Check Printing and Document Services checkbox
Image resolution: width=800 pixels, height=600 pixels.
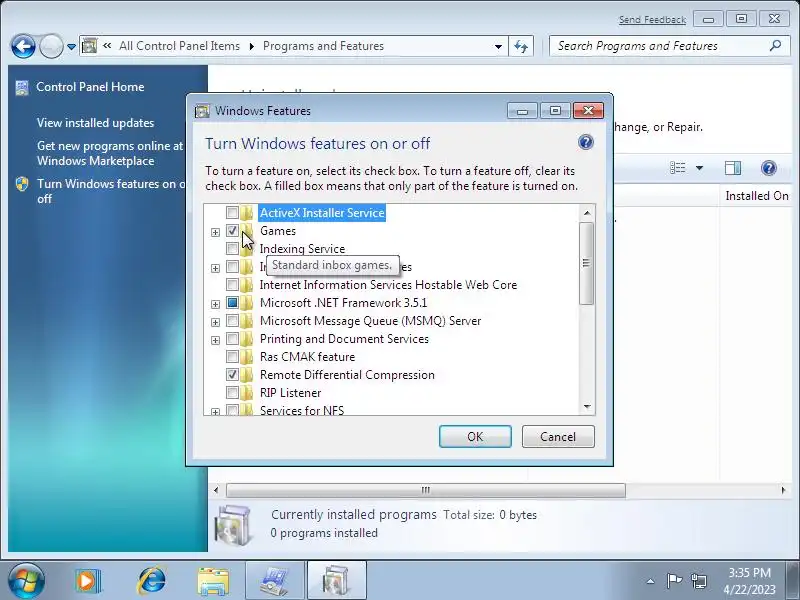[x=232, y=339]
